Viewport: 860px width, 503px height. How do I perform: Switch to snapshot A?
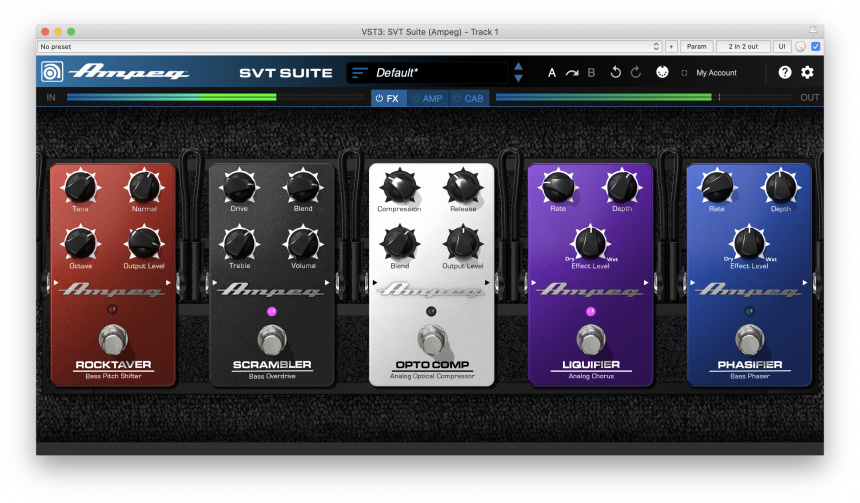click(x=552, y=73)
